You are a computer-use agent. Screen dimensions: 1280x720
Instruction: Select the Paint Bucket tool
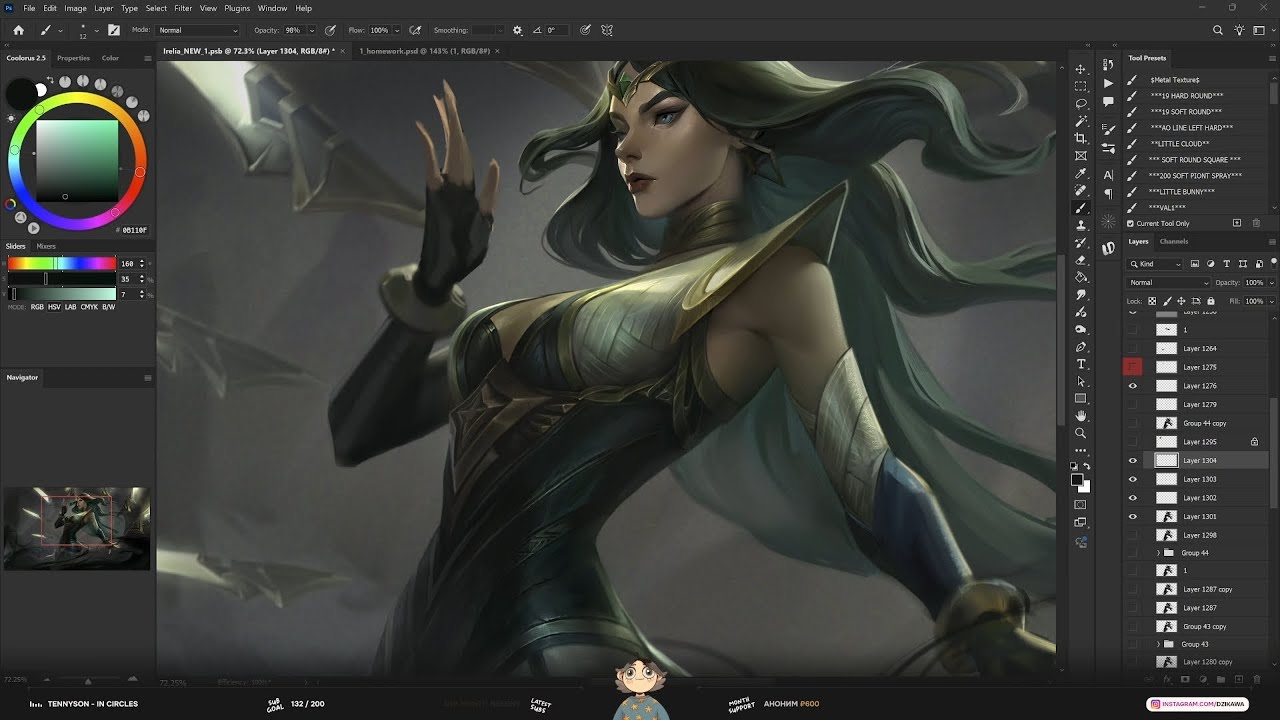1080,277
